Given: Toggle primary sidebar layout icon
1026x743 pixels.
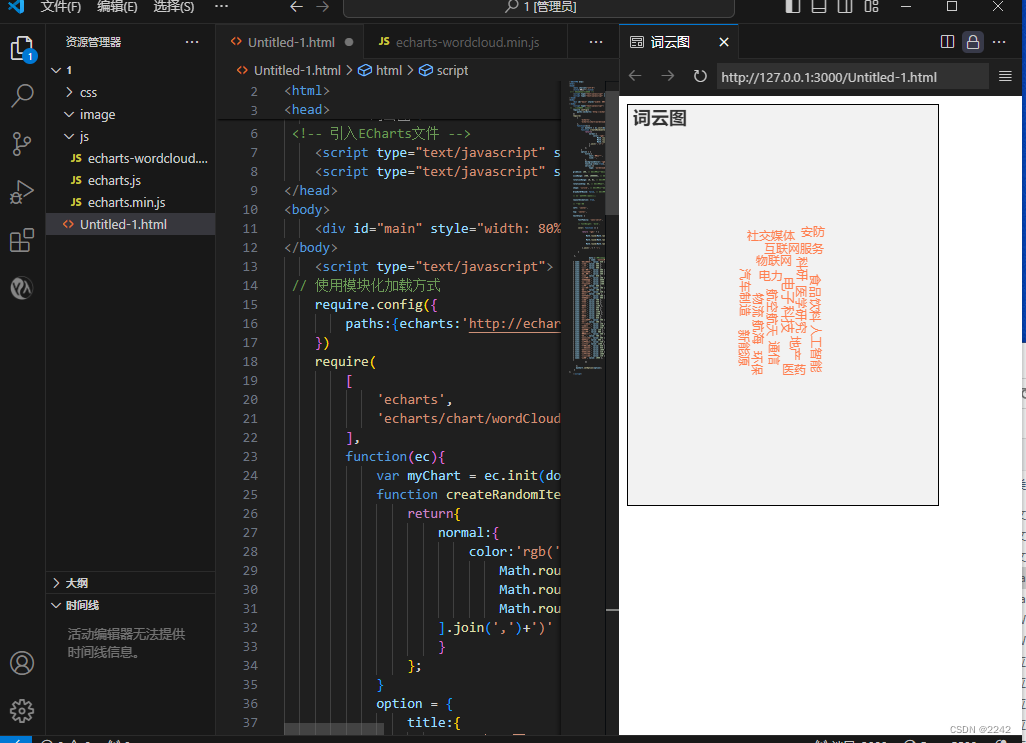Looking at the screenshot, I should pyautogui.click(x=792, y=7).
